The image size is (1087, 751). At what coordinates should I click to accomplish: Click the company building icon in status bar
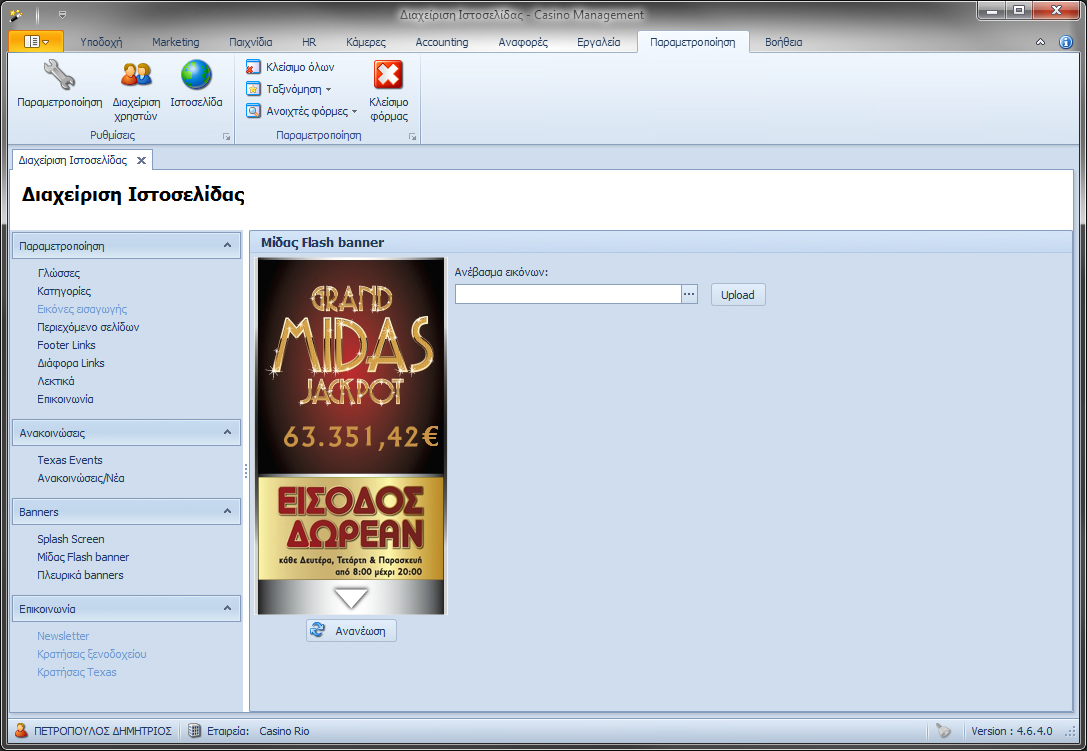tap(195, 731)
